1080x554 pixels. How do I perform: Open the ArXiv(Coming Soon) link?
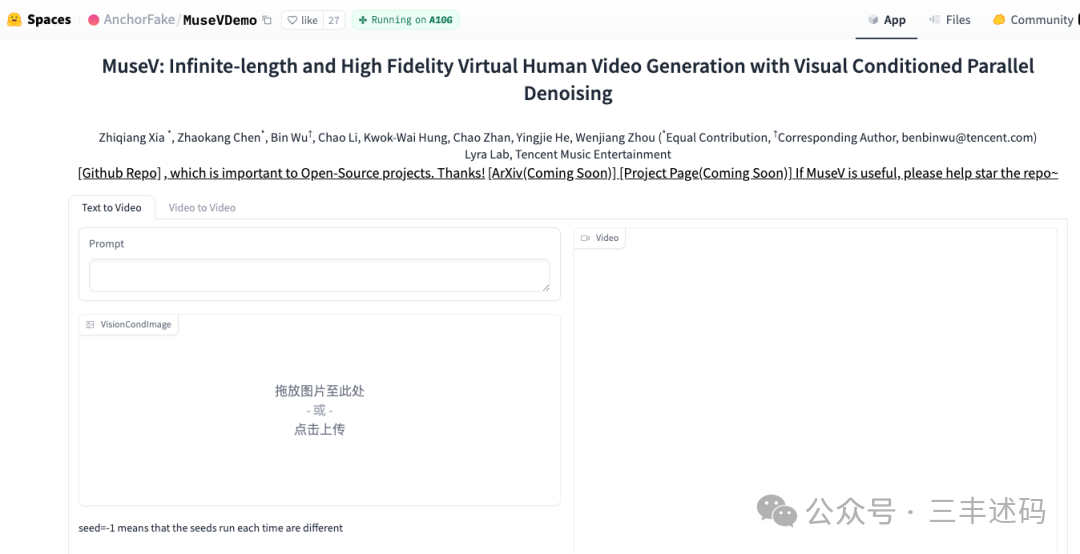[x=552, y=173]
